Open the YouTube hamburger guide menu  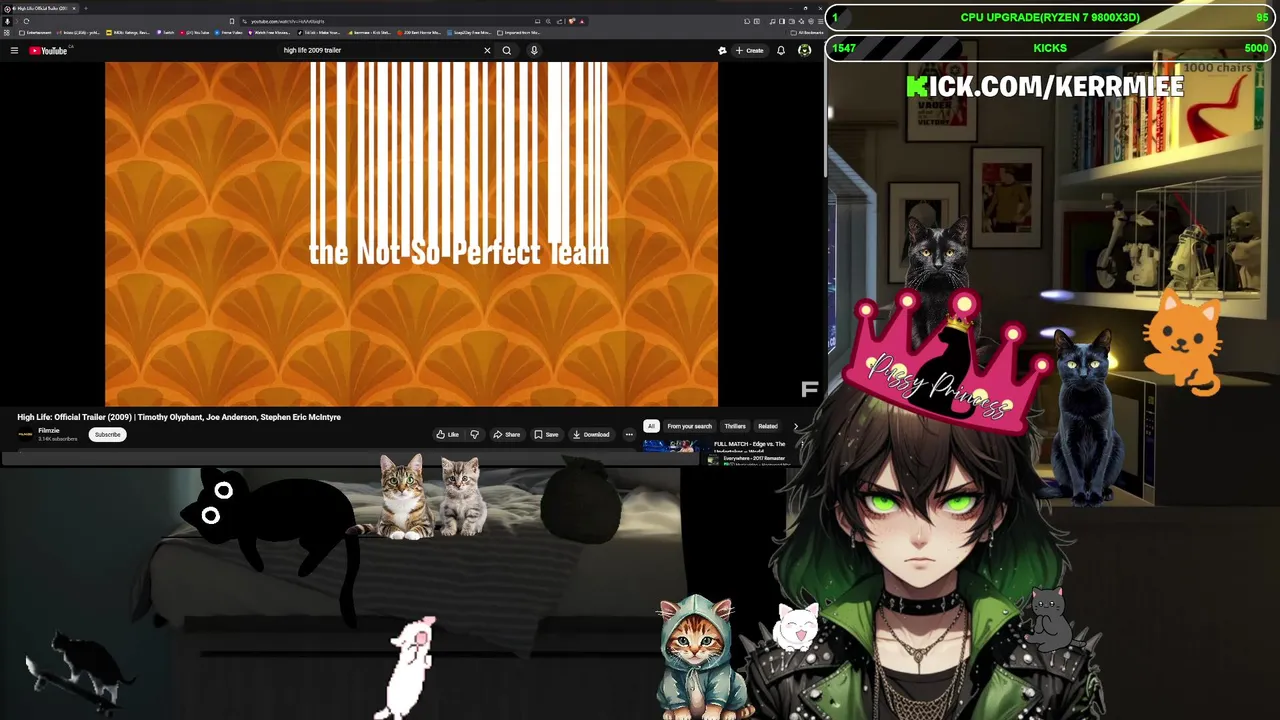pyautogui.click(x=14, y=50)
